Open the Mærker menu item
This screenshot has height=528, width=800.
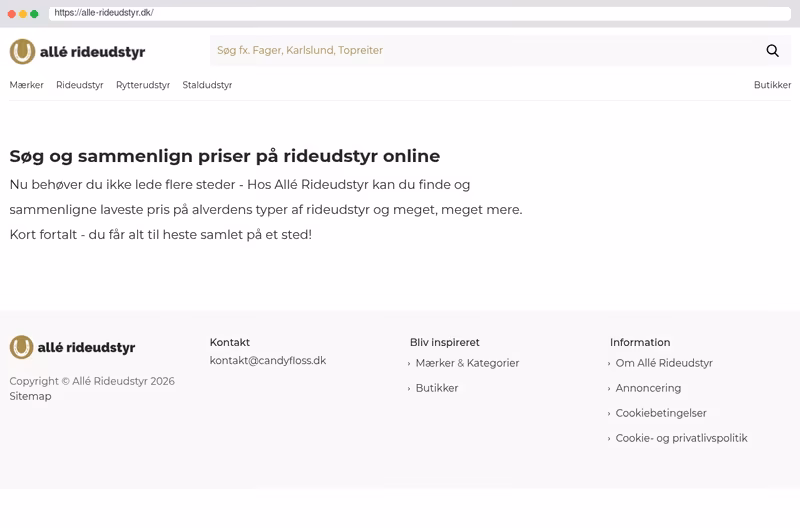tap(27, 85)
